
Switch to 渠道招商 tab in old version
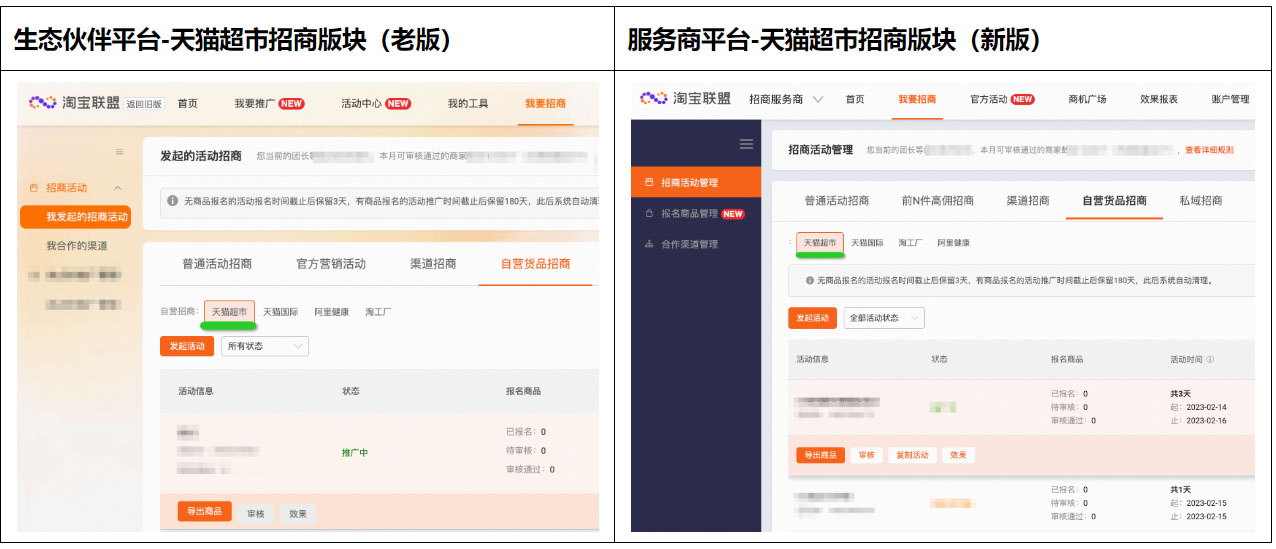point(433,264)
